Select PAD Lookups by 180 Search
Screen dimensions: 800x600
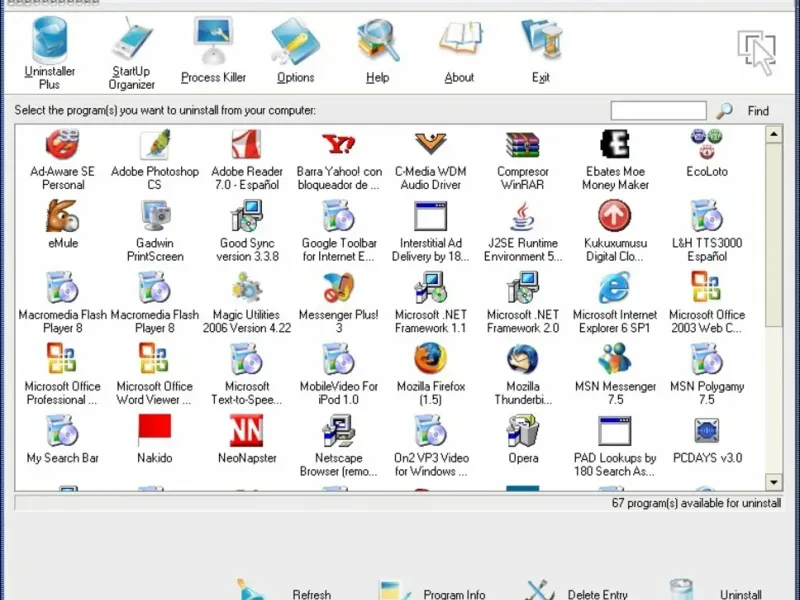(615, 446)
